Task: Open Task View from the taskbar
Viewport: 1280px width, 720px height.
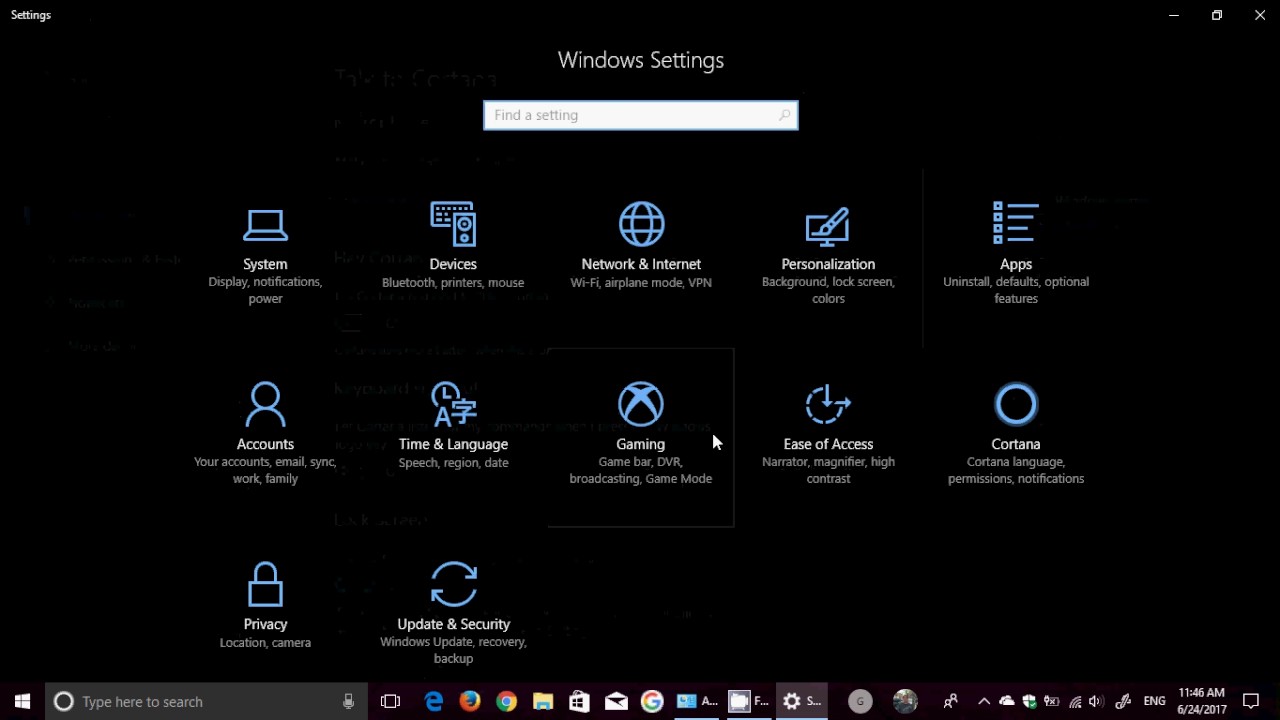Action: (x=390, y=701)
